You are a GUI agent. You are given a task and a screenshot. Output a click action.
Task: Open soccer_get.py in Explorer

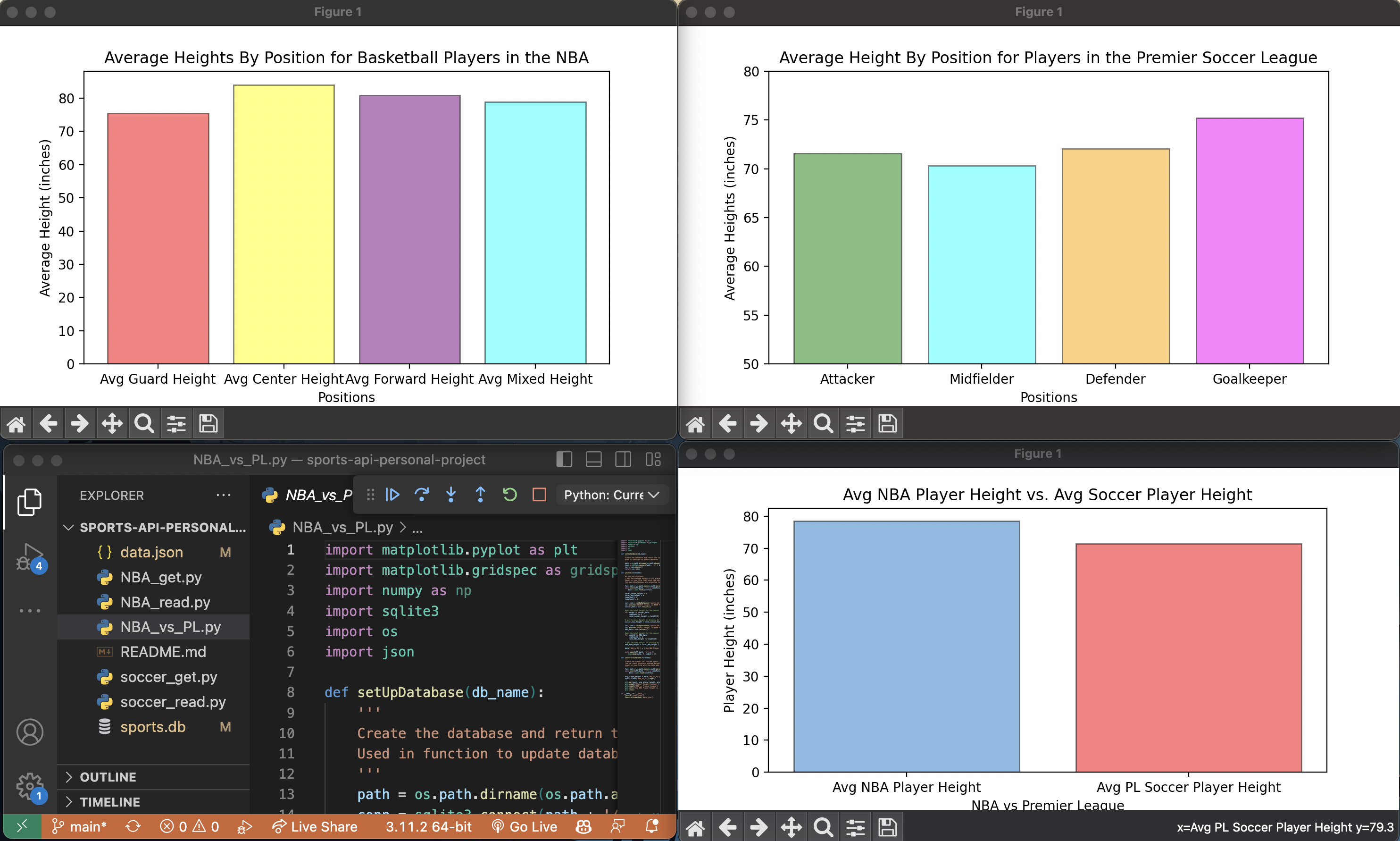[153, 677]
